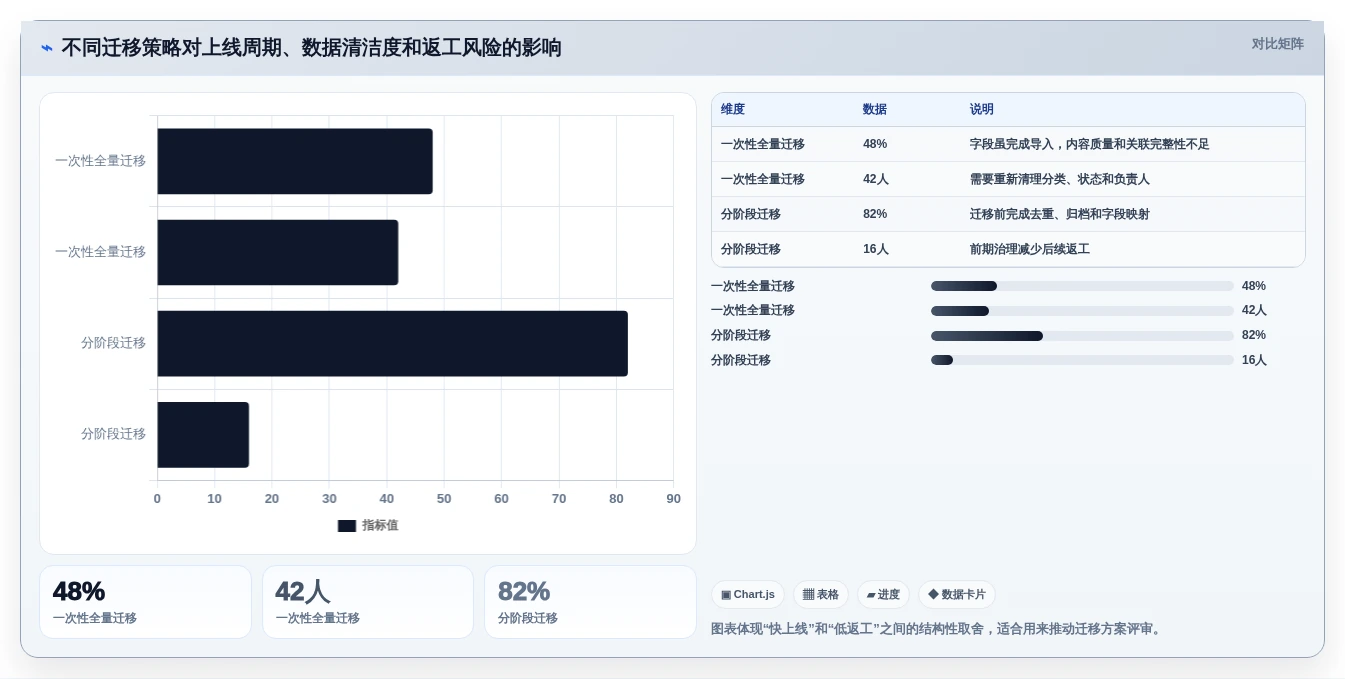Screen dimensions: 1345x679
Task: Click the Chart.js chip
Action: click(748, 594)
